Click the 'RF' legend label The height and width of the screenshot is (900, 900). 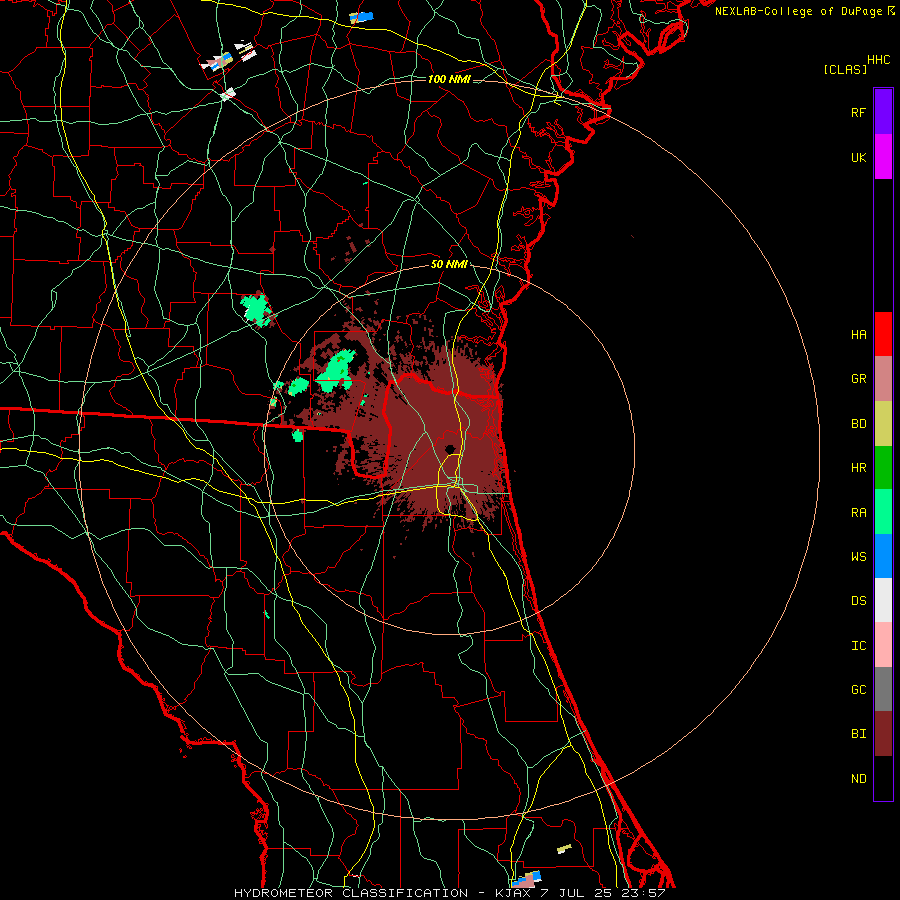[x=858, y=112]
